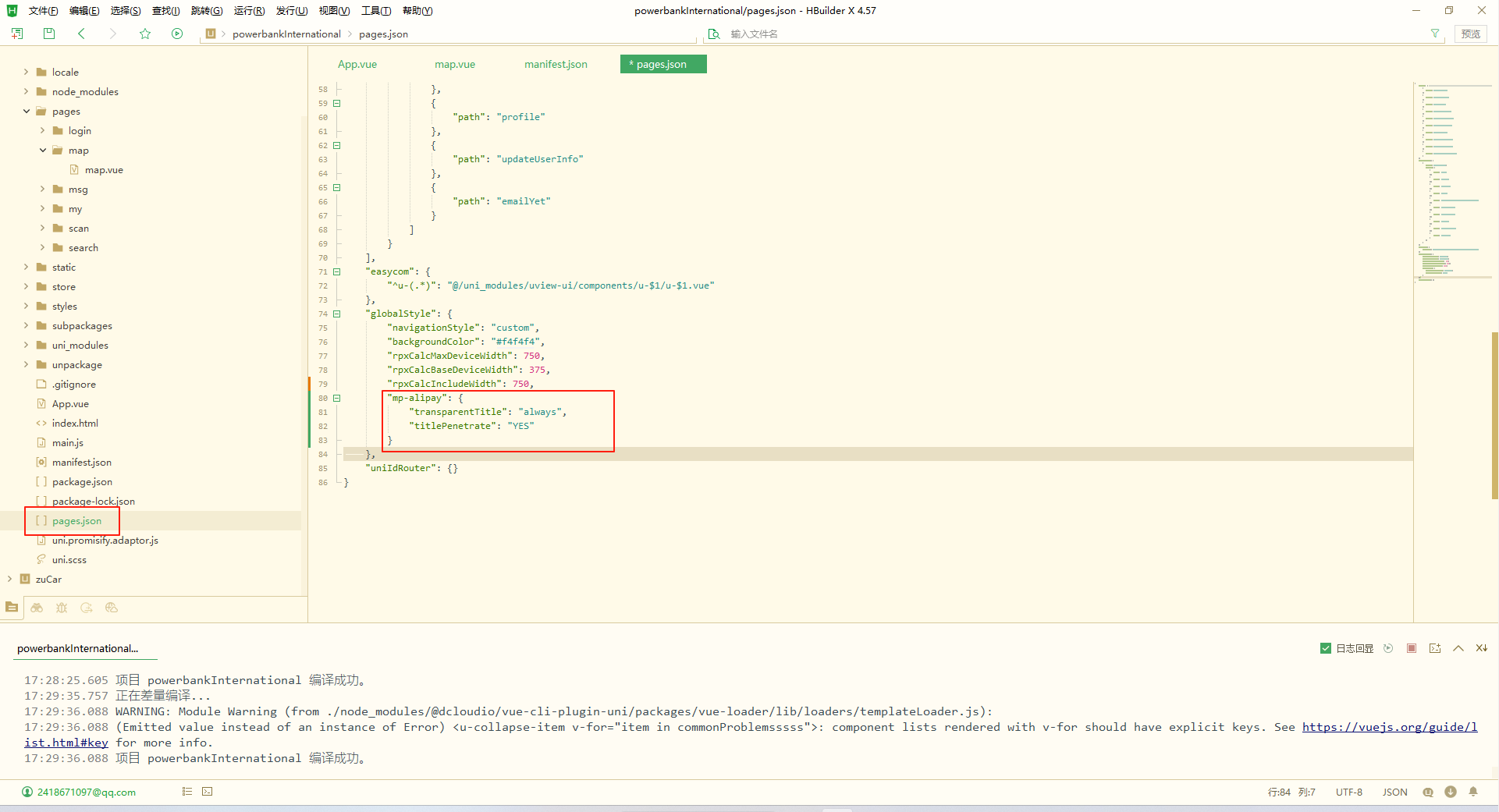Image resolution: width=1499 pixels, height=812 pixels.
Task: Collapse the console with the up caret
Action: (x=1458, y=648)
